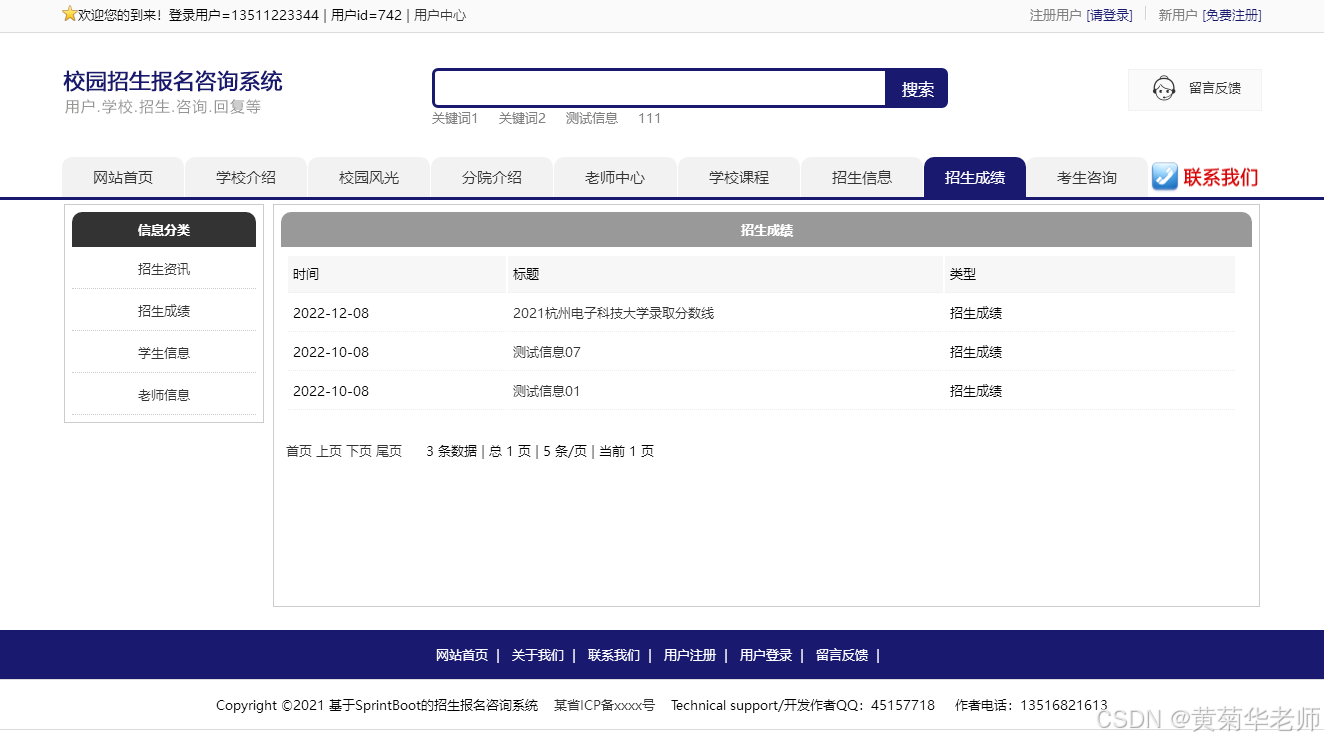Click inside the search input box
The height and width of the screenshot is (741, 1324).
658,88
